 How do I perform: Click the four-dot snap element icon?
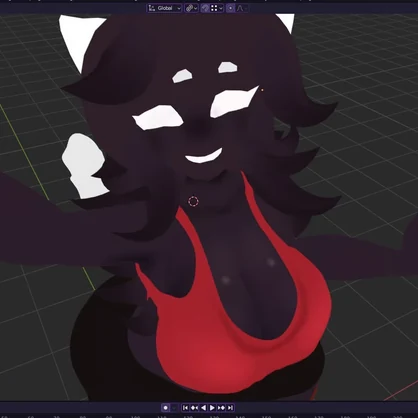click(x=214, y=8)
